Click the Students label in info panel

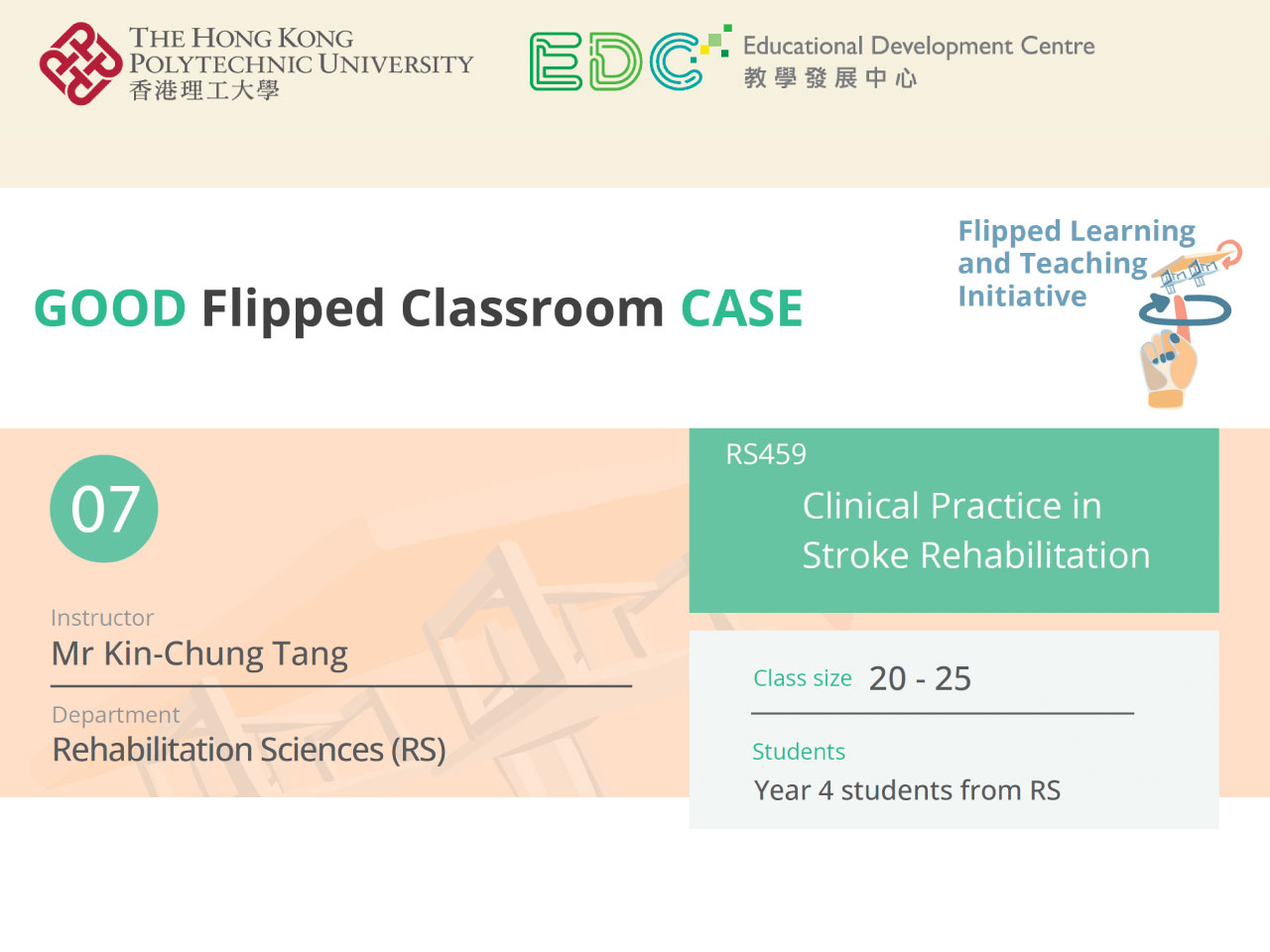coord(799,752)
